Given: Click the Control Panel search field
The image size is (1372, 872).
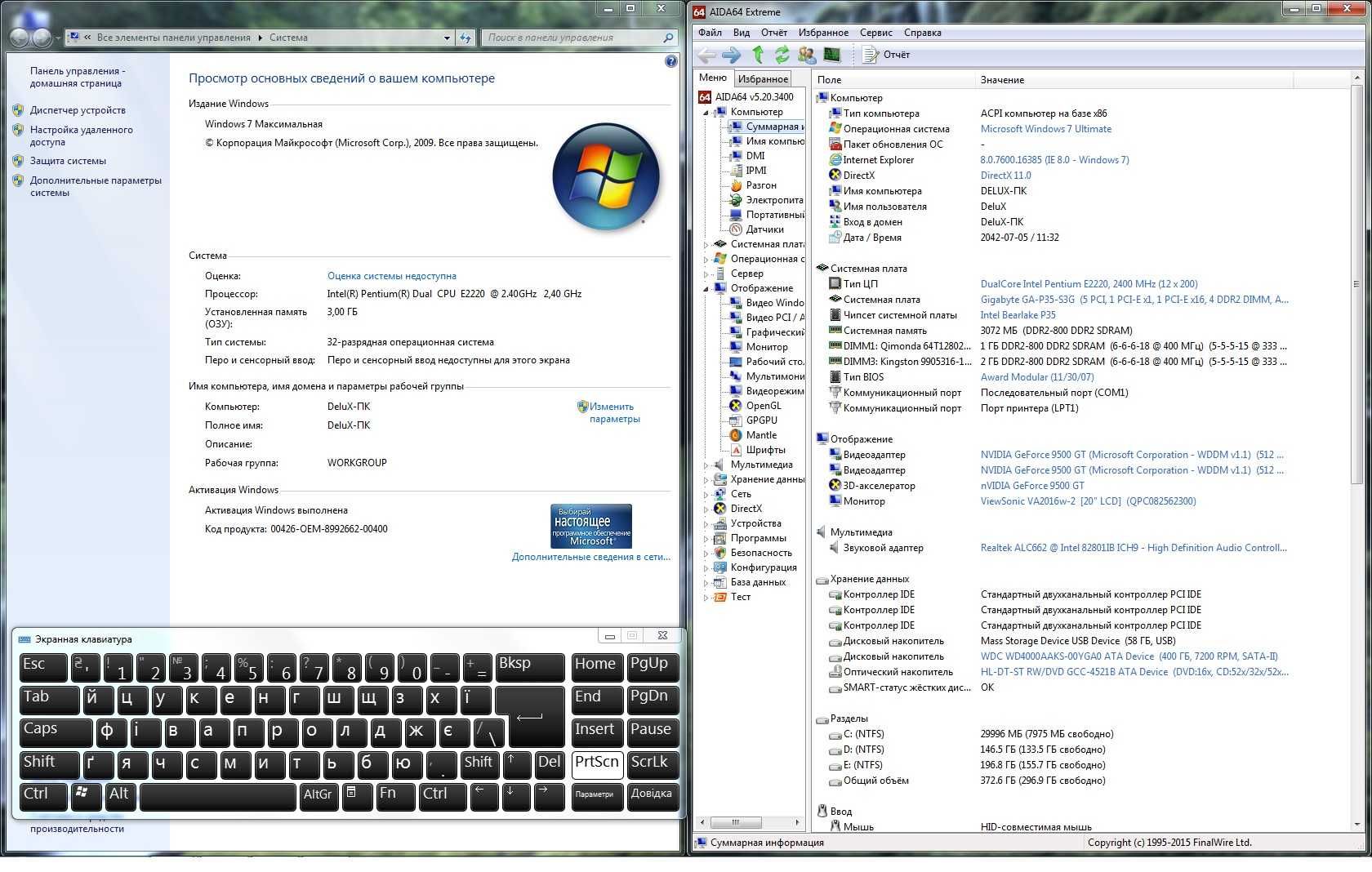Looking at the screenshot, I should [x=578, y=38].
